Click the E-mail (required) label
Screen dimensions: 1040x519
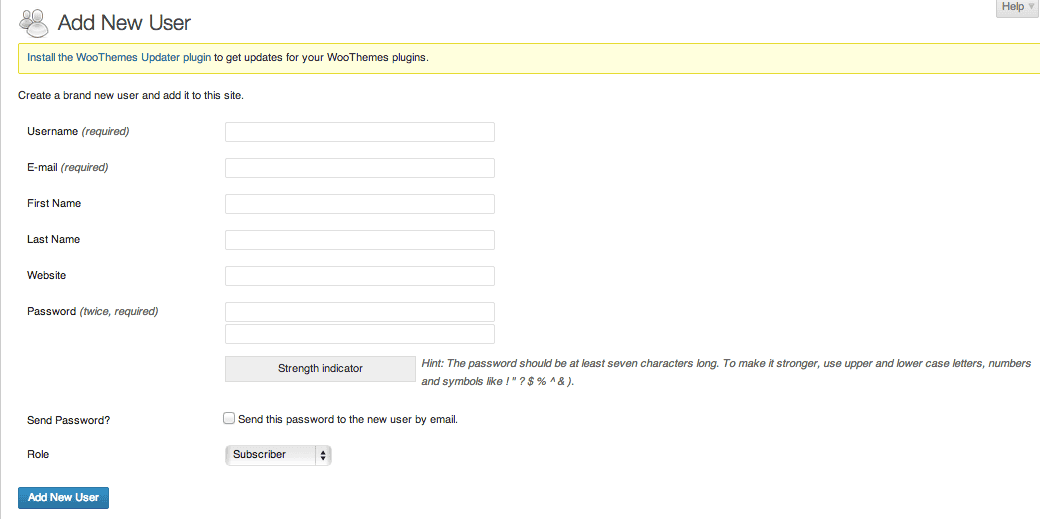click(67, 168)
